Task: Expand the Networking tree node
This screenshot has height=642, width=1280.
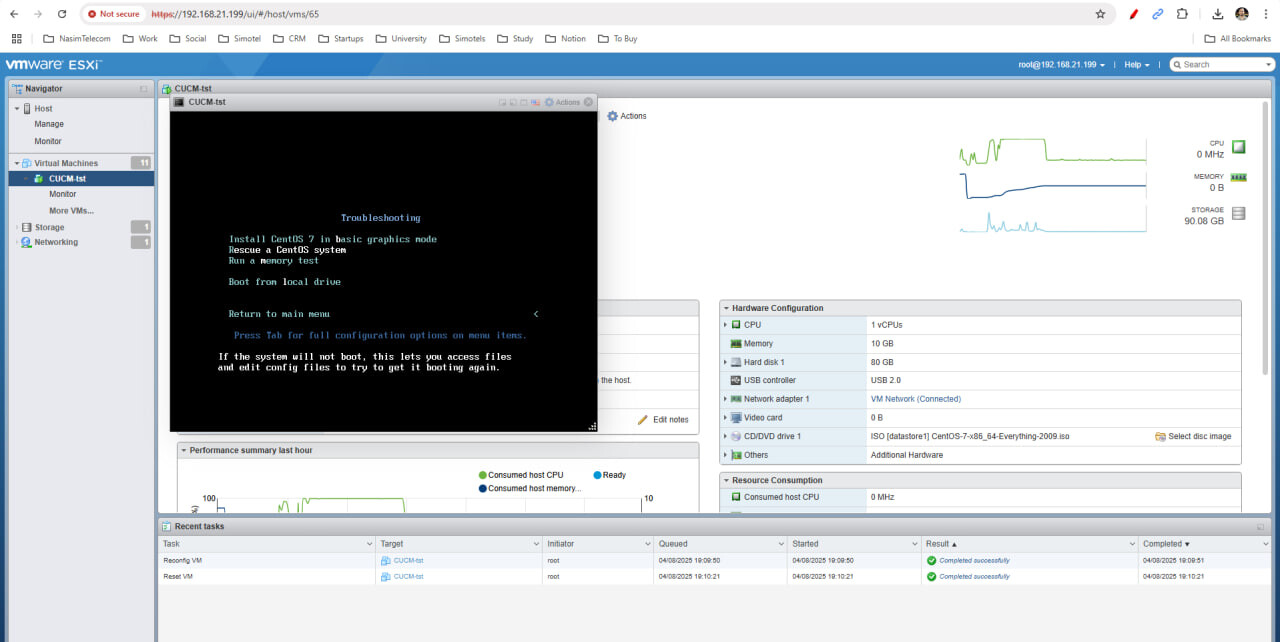Action: [x=16, y=242]
